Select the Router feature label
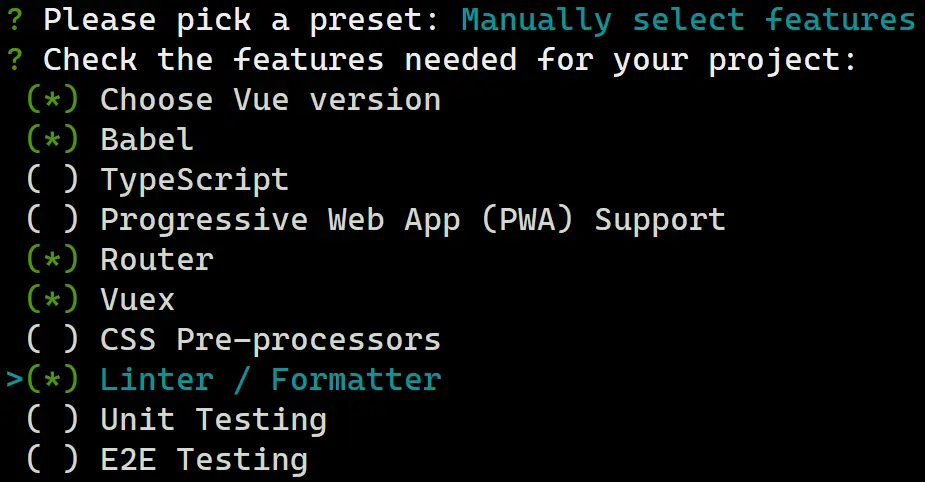This screenshot has height=482, width=925. [x=157, y=260]
